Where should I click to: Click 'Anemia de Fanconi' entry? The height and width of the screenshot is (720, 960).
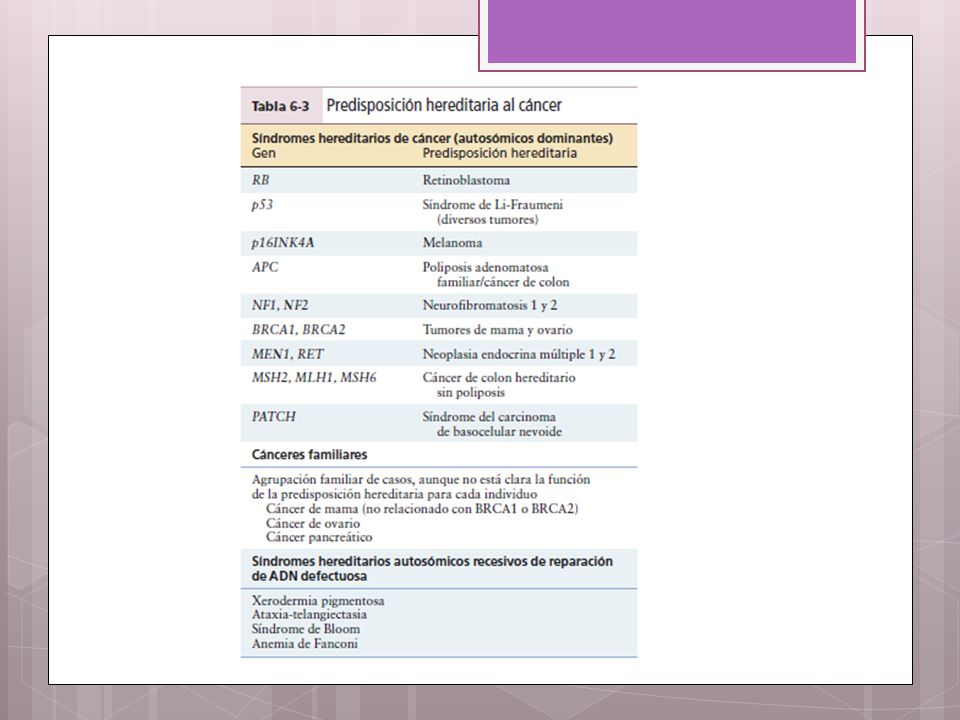(305, 644)
